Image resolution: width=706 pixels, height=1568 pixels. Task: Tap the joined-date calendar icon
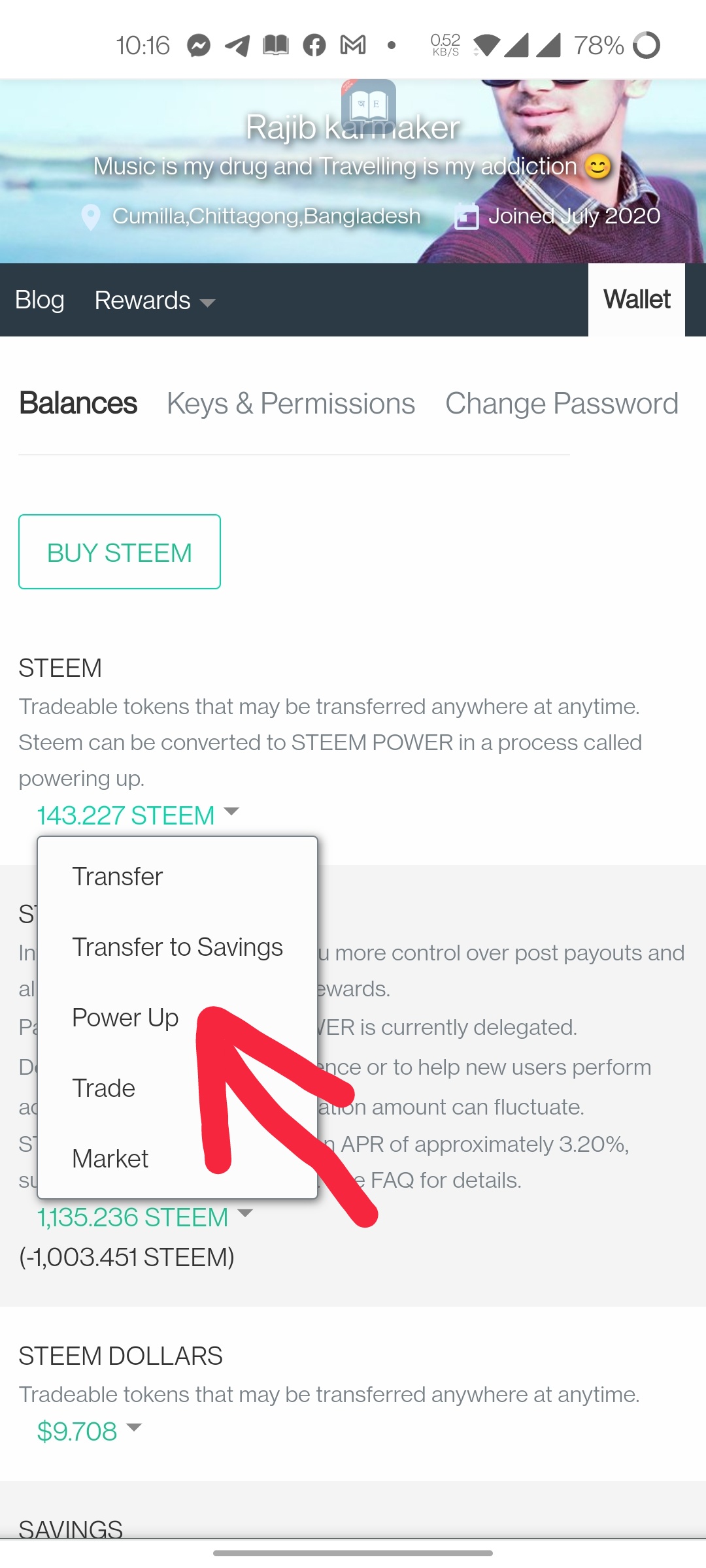tap(467, 216)
